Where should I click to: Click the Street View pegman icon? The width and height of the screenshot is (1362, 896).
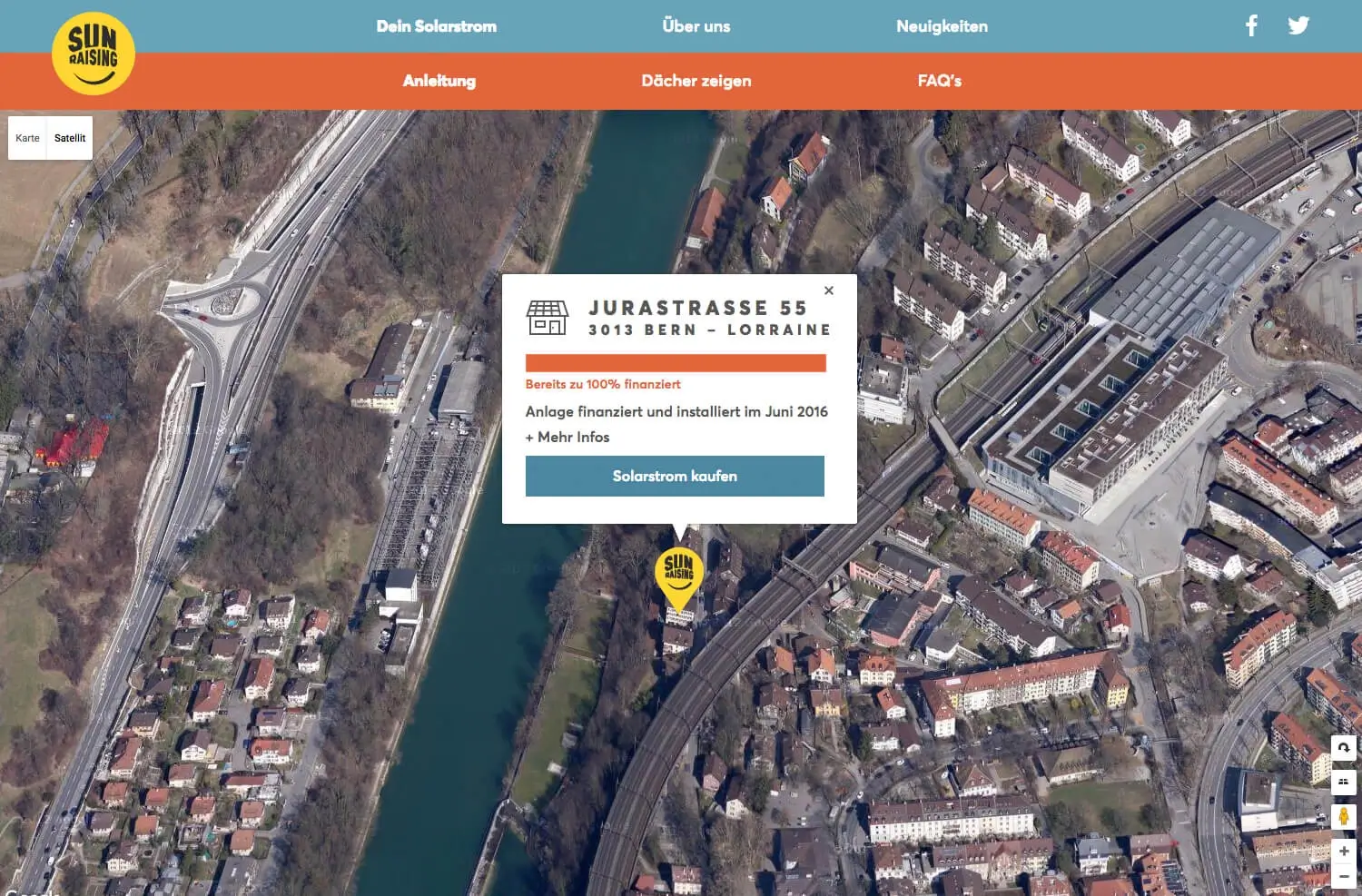[1344, 816]
